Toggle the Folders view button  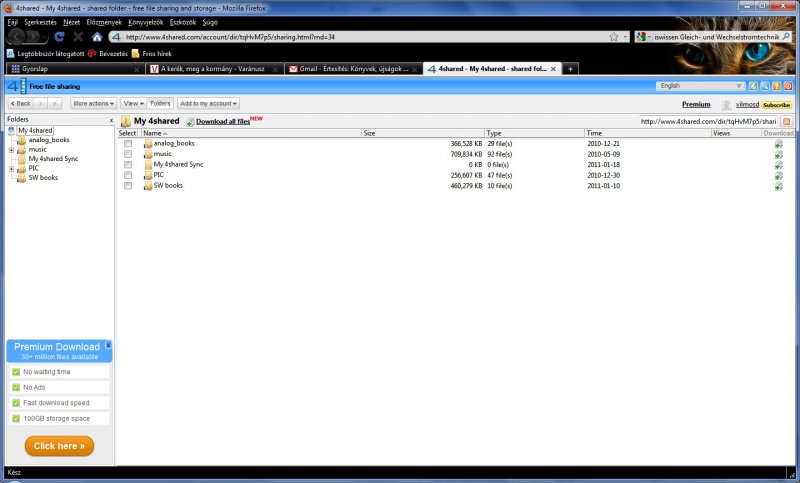tap(160, 104)
